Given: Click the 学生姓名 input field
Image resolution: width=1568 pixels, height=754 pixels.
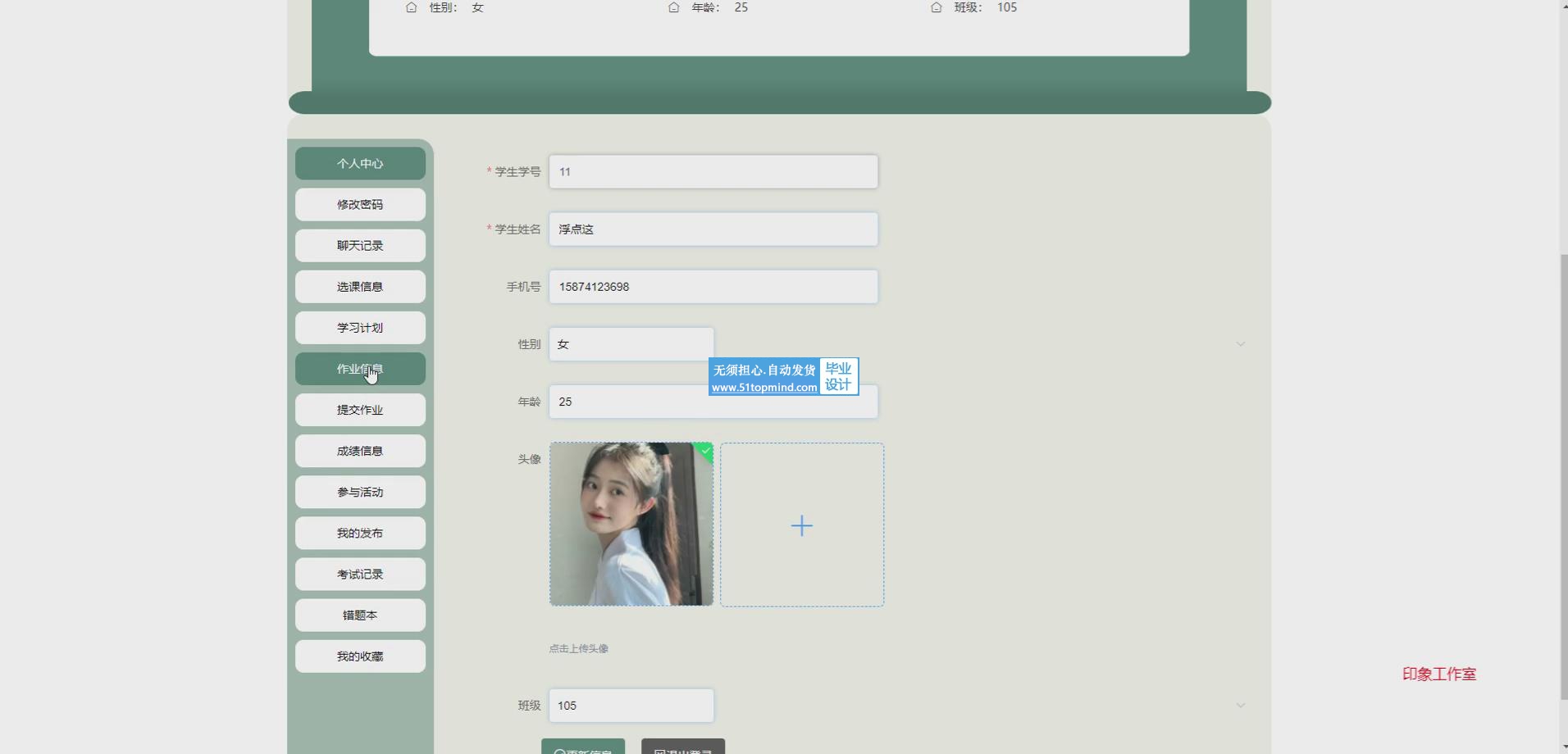Looking at the screenshot, I should [x=713, y=229].
